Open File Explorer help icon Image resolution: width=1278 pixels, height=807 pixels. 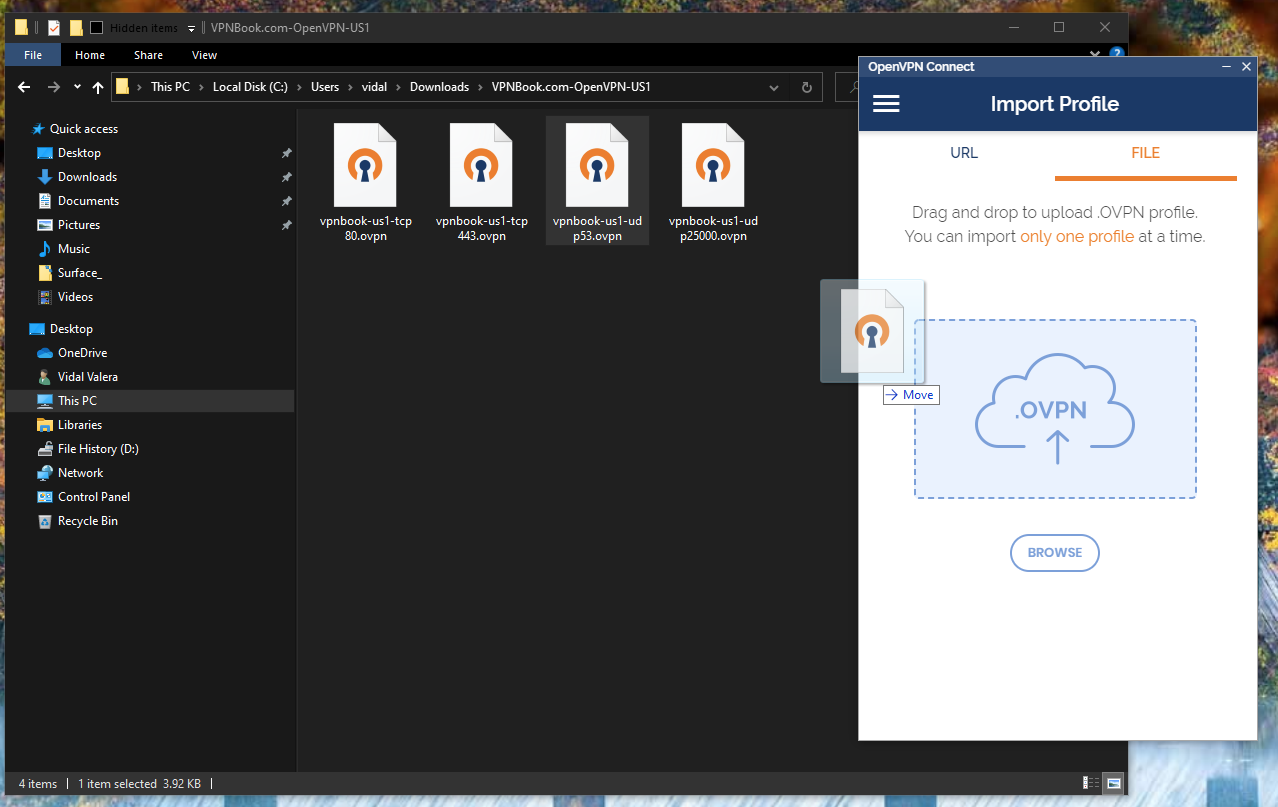pos(1117,54)
